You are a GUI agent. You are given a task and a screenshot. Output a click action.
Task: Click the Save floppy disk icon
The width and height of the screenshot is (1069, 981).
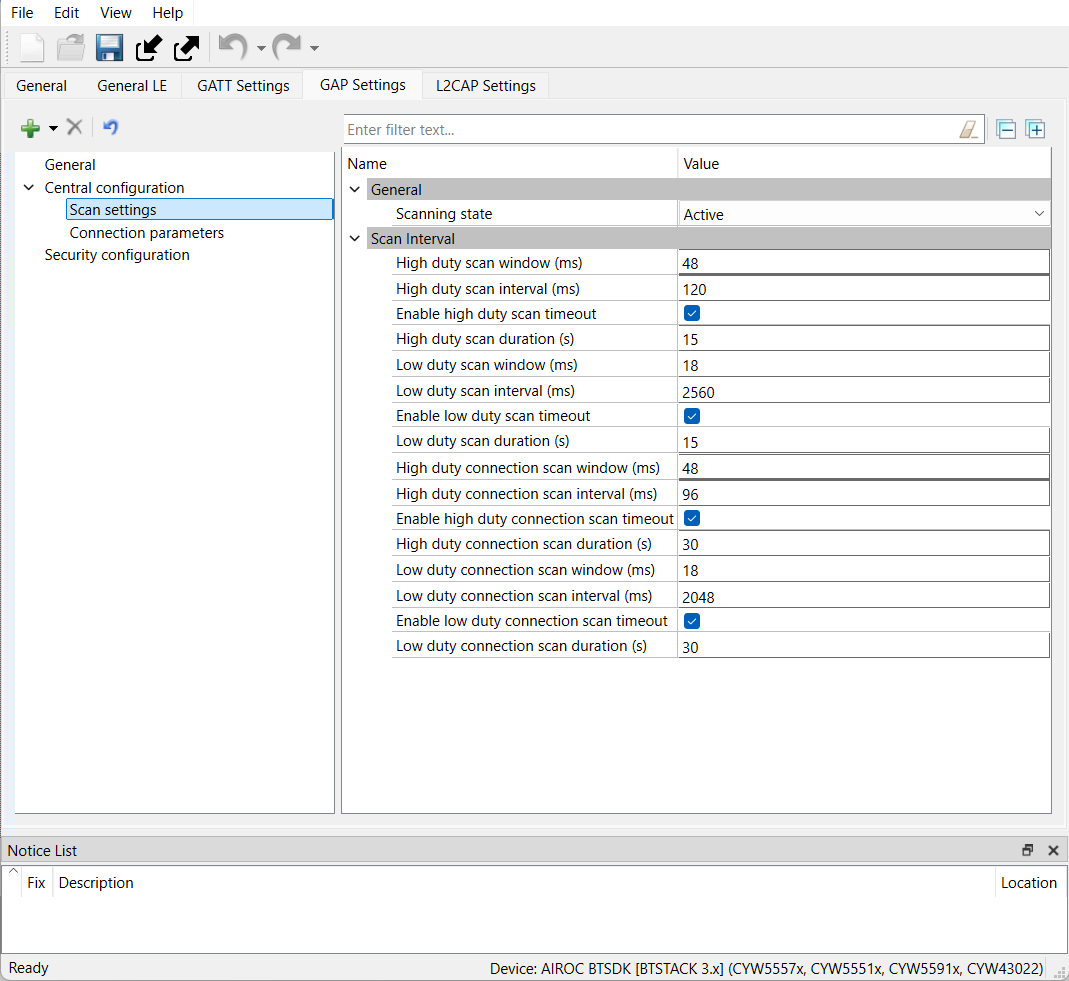(109, 48)
